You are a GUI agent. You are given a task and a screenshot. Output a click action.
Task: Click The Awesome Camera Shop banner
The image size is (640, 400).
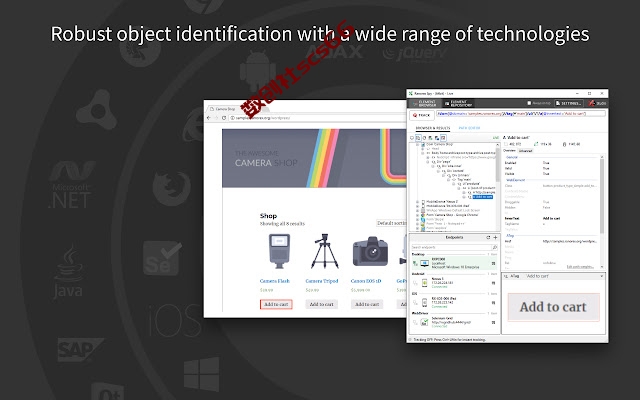click(x=314, y=158)
